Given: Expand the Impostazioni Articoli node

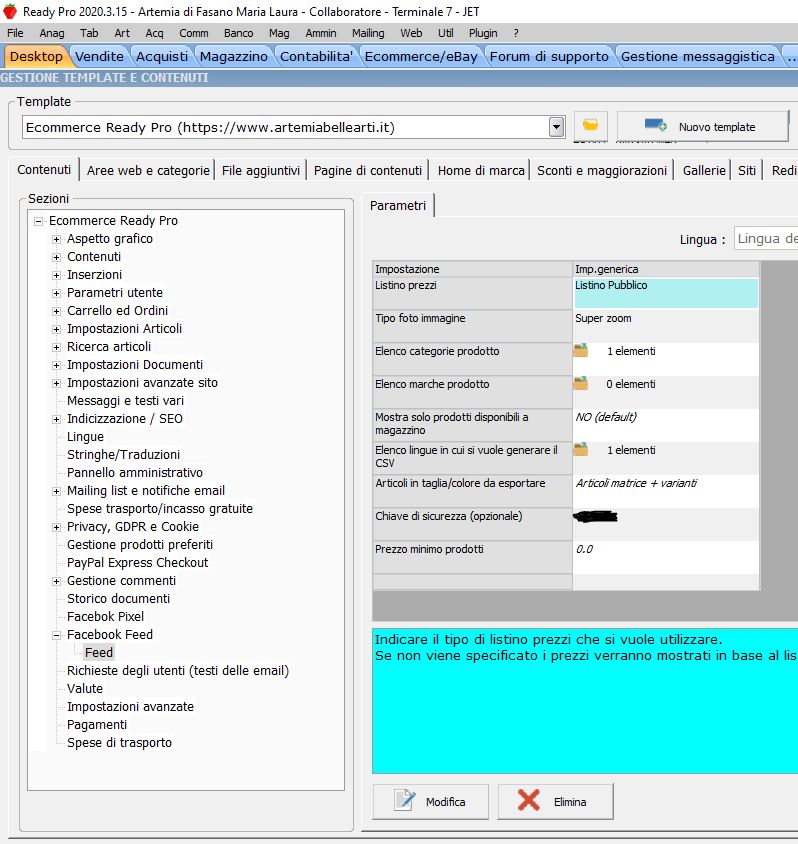Looking at the screenshot, I should [57, 329].
